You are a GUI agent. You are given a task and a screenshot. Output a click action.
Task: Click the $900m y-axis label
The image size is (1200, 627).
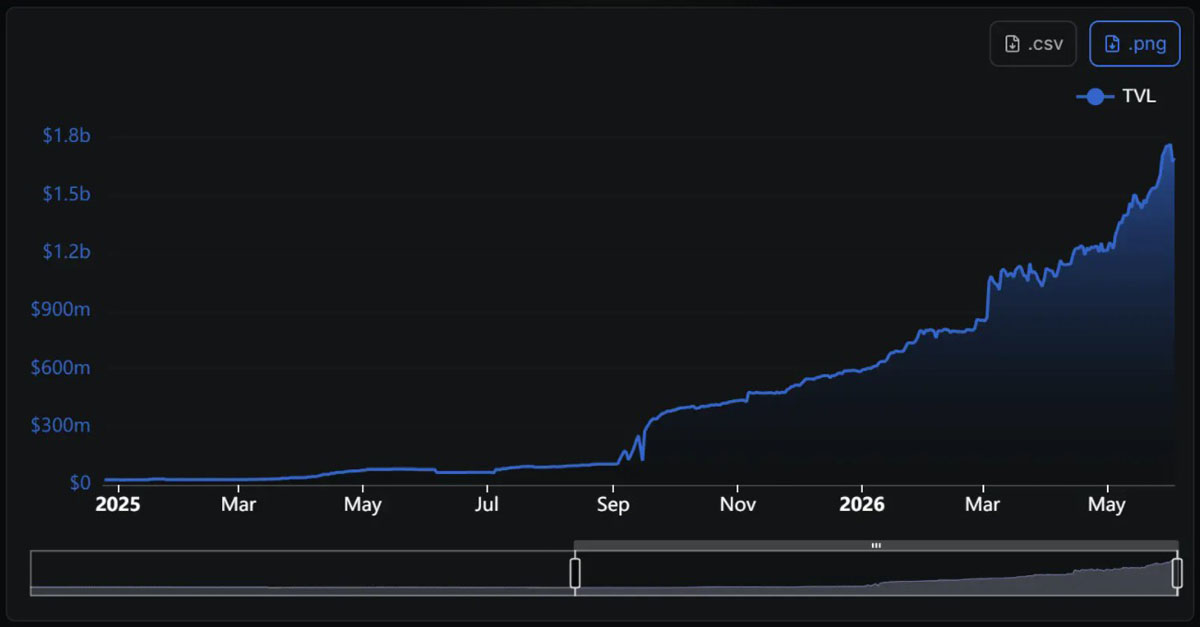pyautogui.click(x=61, y=310)
